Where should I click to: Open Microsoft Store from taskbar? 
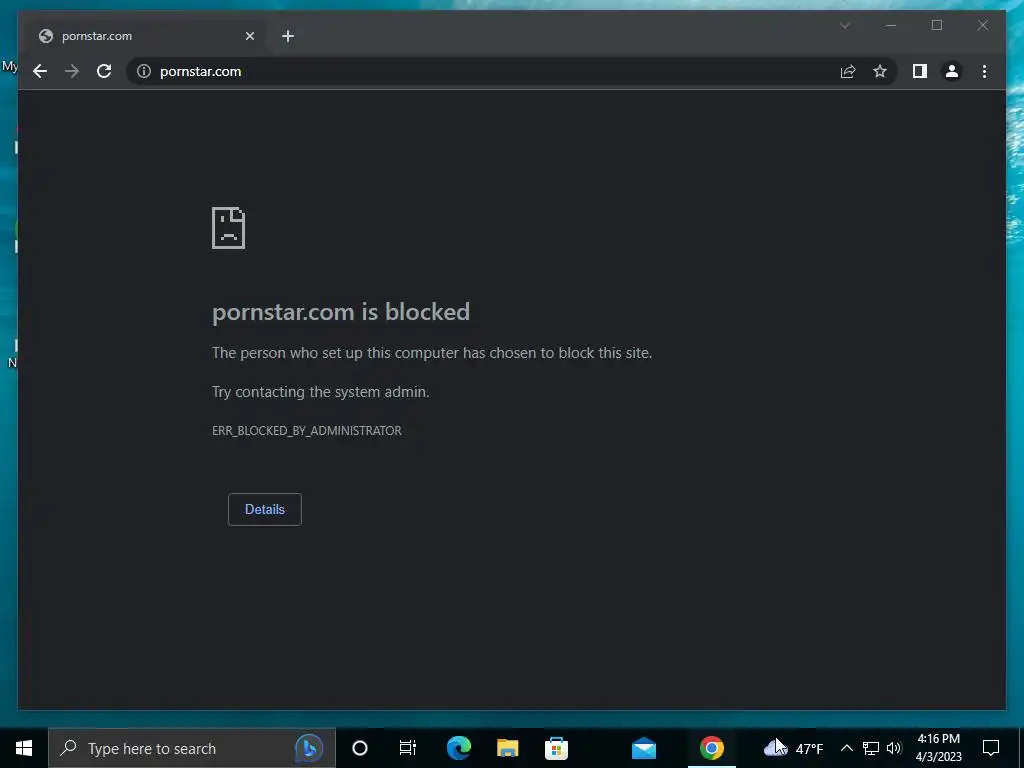[x=556, y=748]
